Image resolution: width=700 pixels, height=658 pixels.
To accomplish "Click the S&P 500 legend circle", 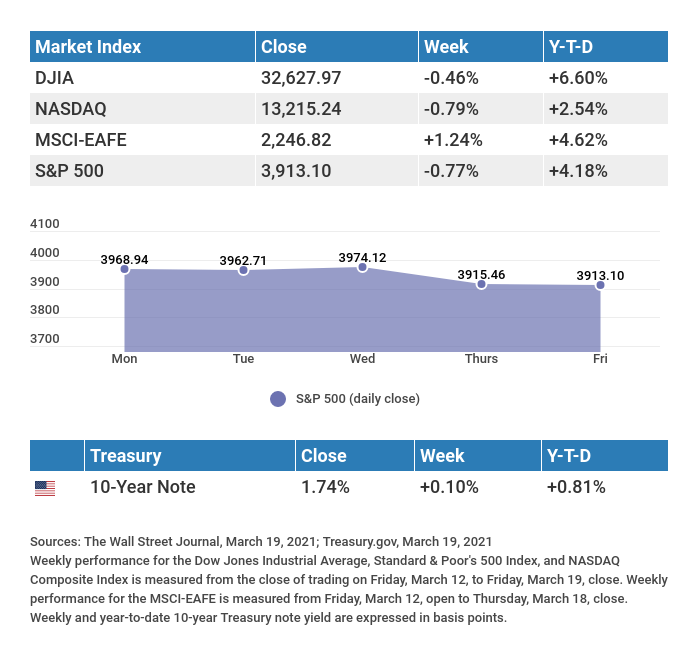I will coord(278,399).
